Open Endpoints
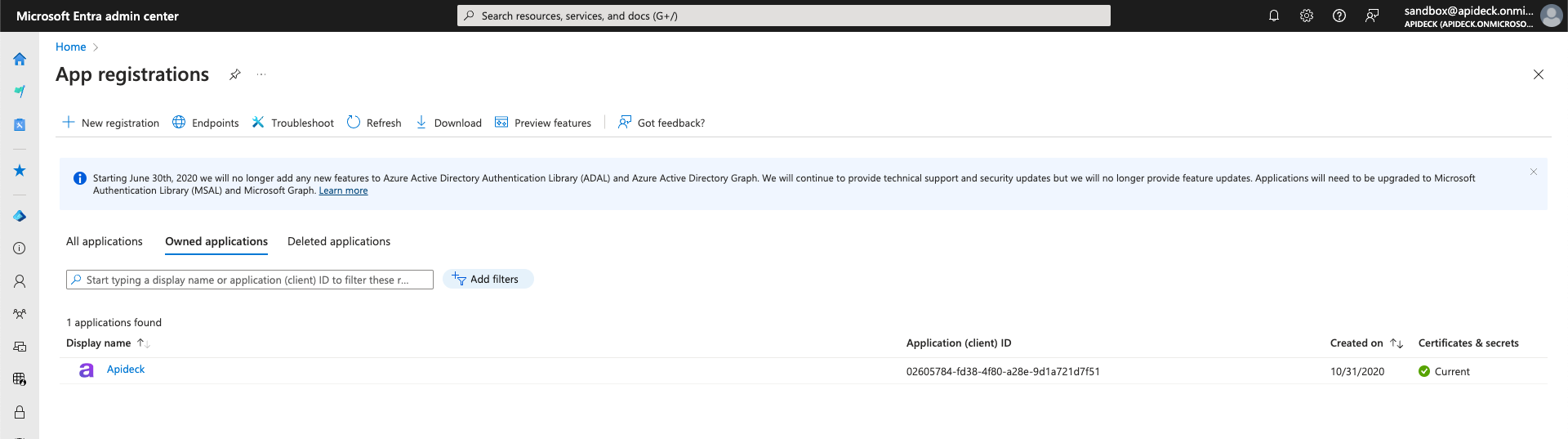This screenshot has width=1568, height=439. point(206,123)
